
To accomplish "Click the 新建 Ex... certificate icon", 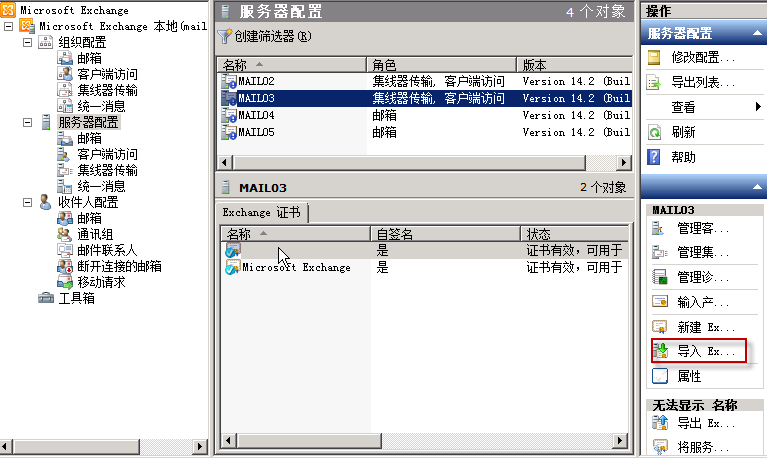I will (x=660, y=326).
